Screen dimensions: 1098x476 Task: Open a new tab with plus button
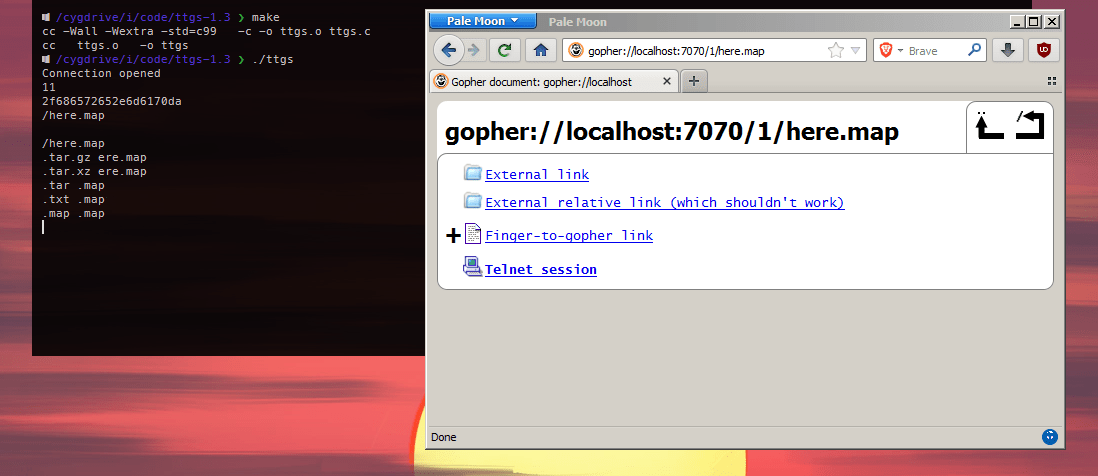(693, 81)
